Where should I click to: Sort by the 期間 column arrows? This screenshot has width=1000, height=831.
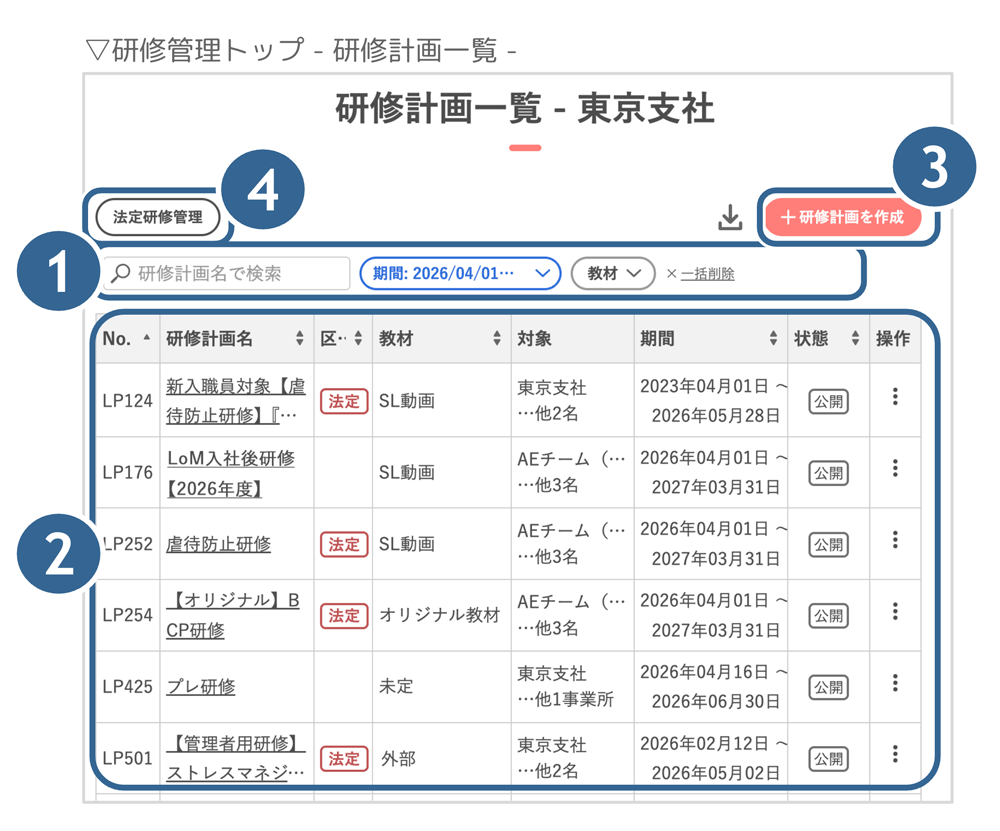[x=774, y=338]
